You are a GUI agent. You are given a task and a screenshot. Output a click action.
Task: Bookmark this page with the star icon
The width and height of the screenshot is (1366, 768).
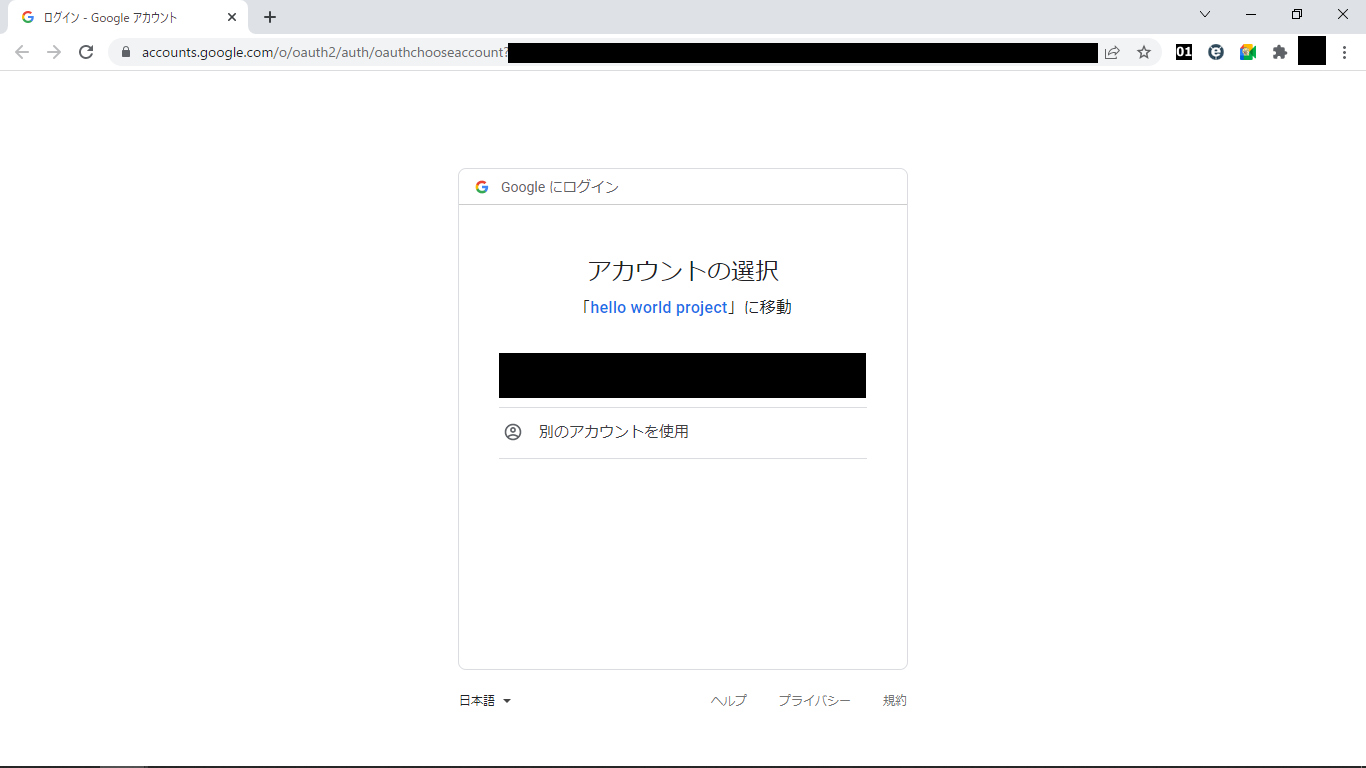coord(1144,52)
